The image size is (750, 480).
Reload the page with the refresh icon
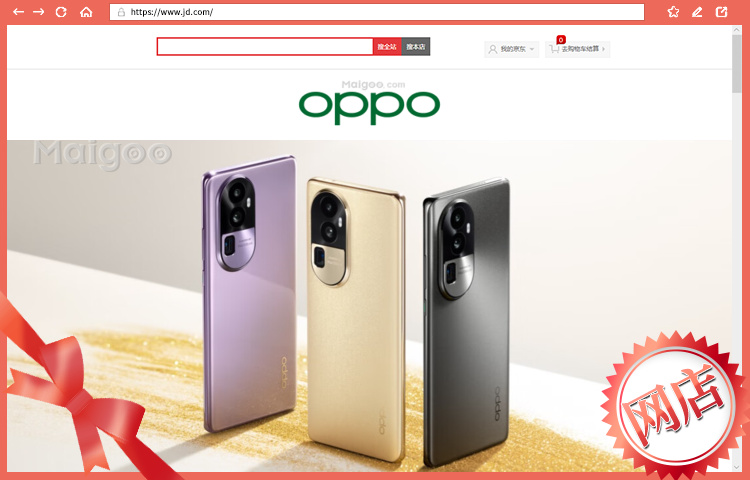pyautogui.click(x=61, y=12)
